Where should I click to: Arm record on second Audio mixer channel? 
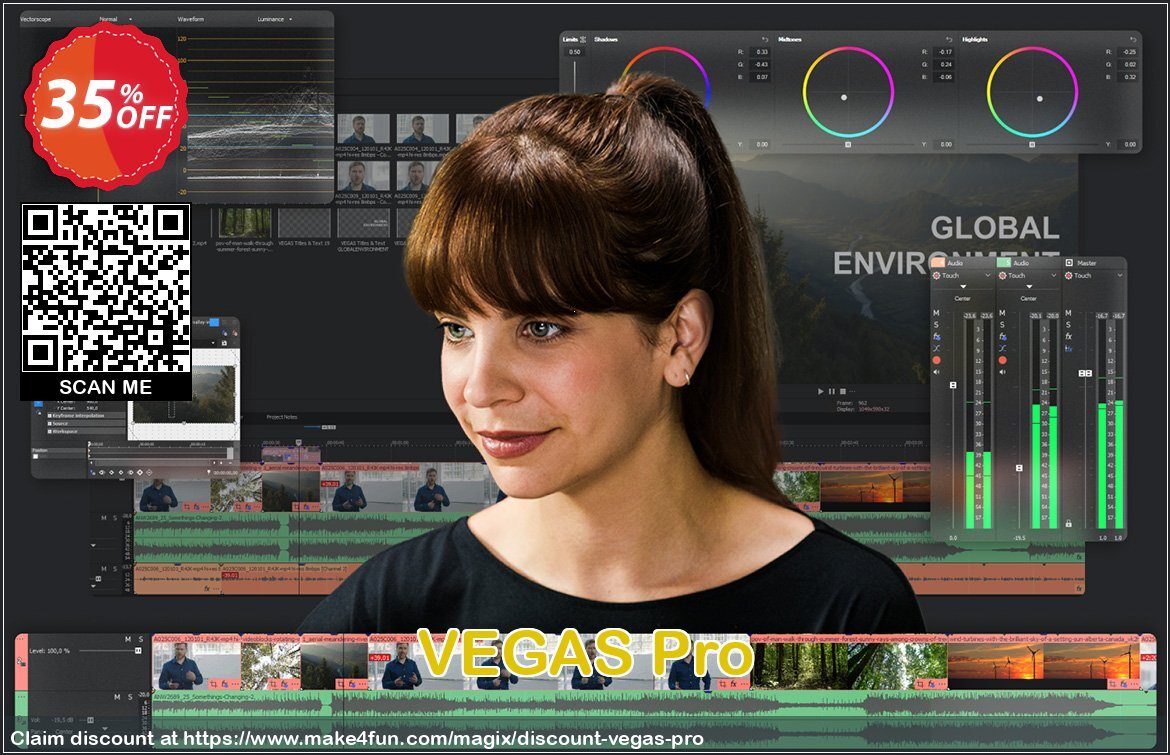pyautogui.click(x=1002, y=360)
